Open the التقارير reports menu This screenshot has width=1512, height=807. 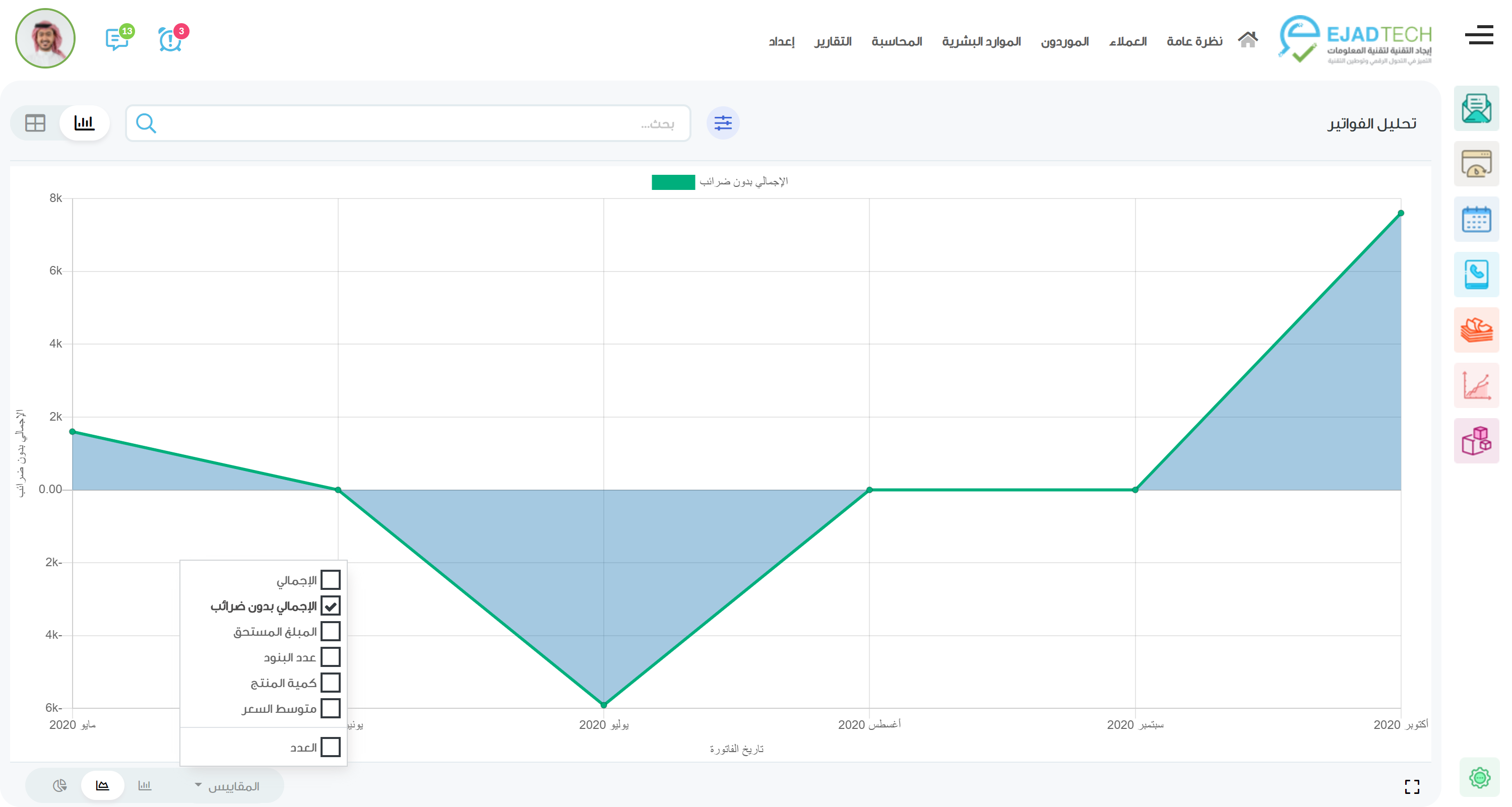[832, 42]
